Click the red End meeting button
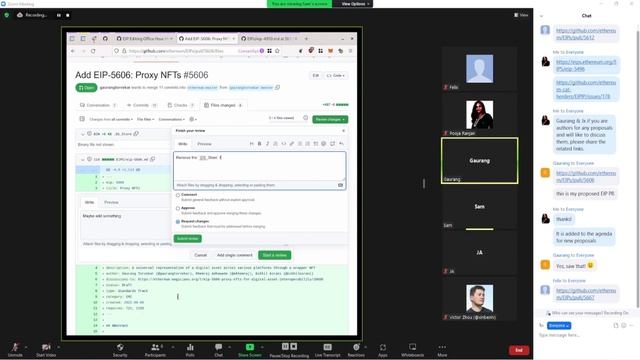Screen dimensions: 640x360 pyautogui.click(x=519, y=350)
